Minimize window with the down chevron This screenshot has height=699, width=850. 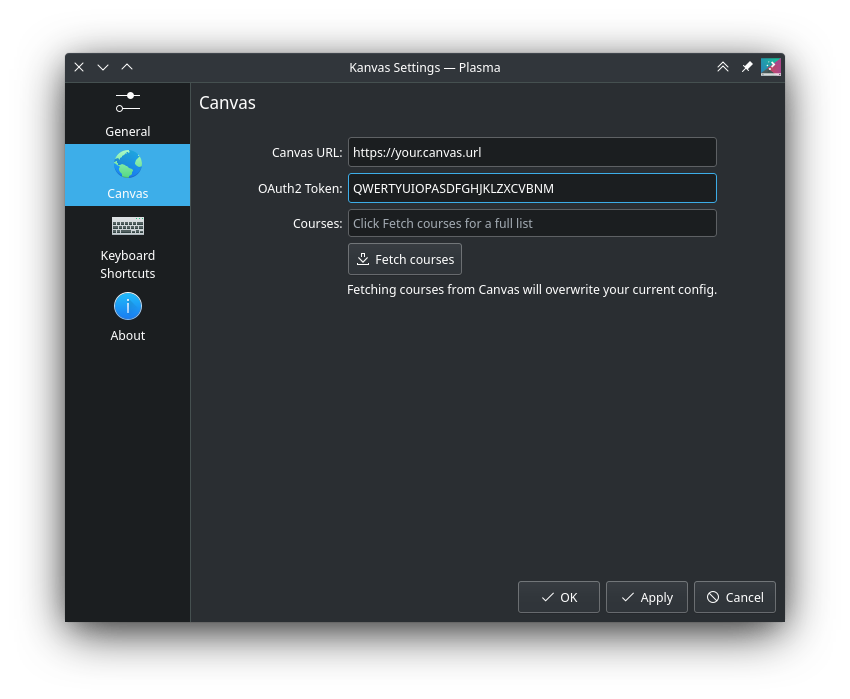[x=103, y=67]
